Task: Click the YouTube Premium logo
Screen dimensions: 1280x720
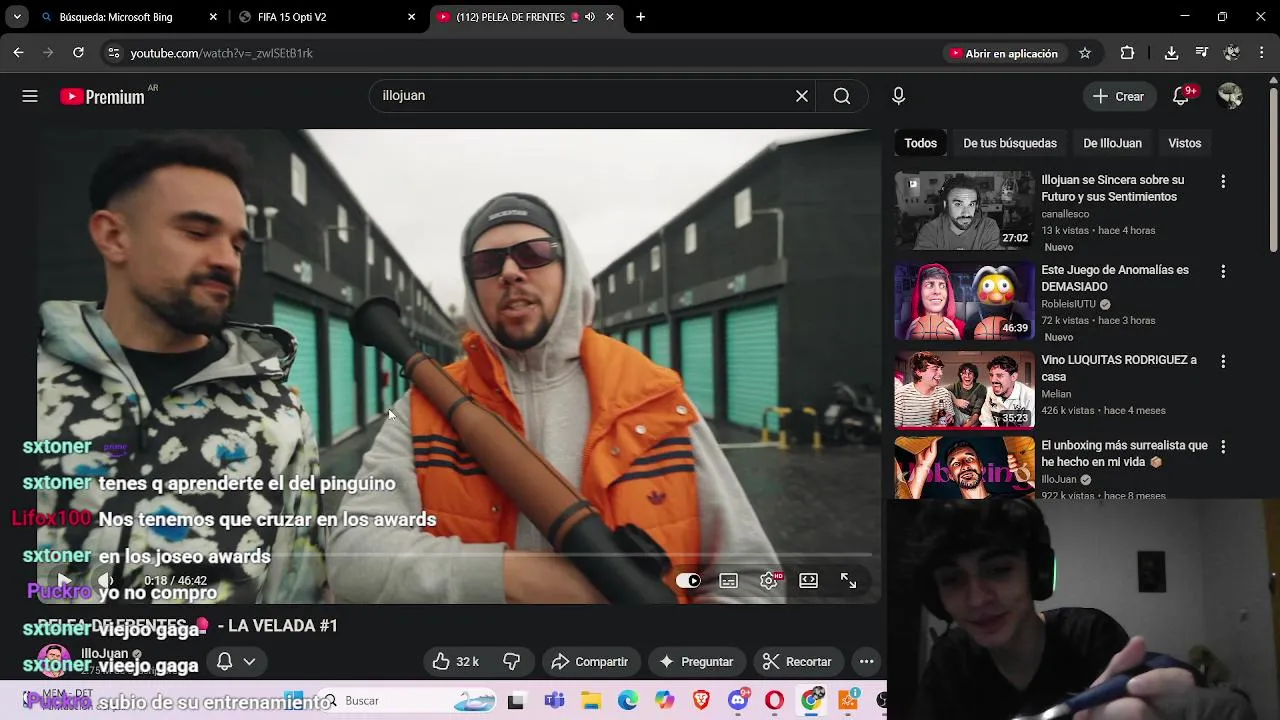Action: (x=103, y=97)
